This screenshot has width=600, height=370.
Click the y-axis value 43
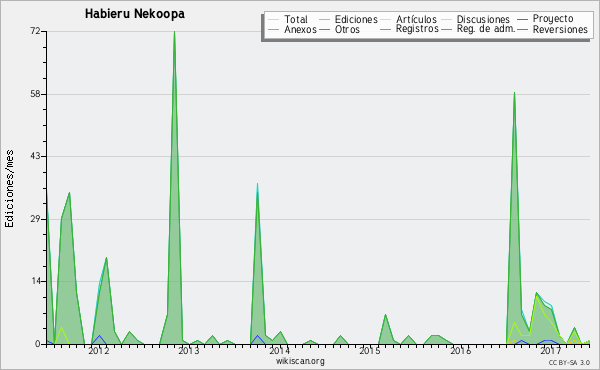36,156
